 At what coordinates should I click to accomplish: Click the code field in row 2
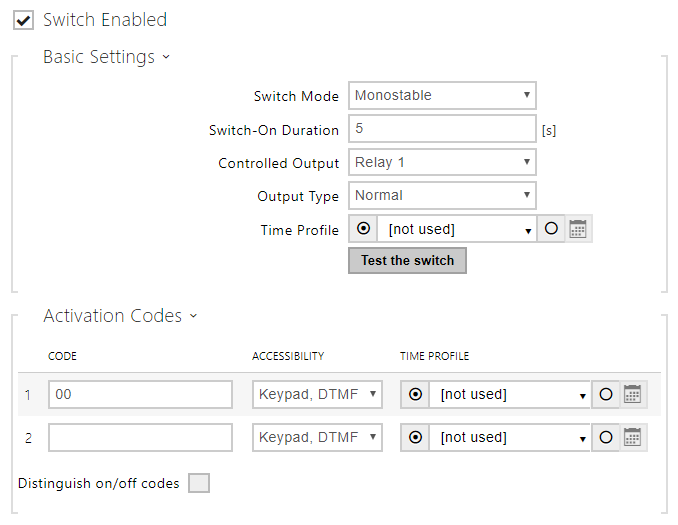[x=140, y=437]
